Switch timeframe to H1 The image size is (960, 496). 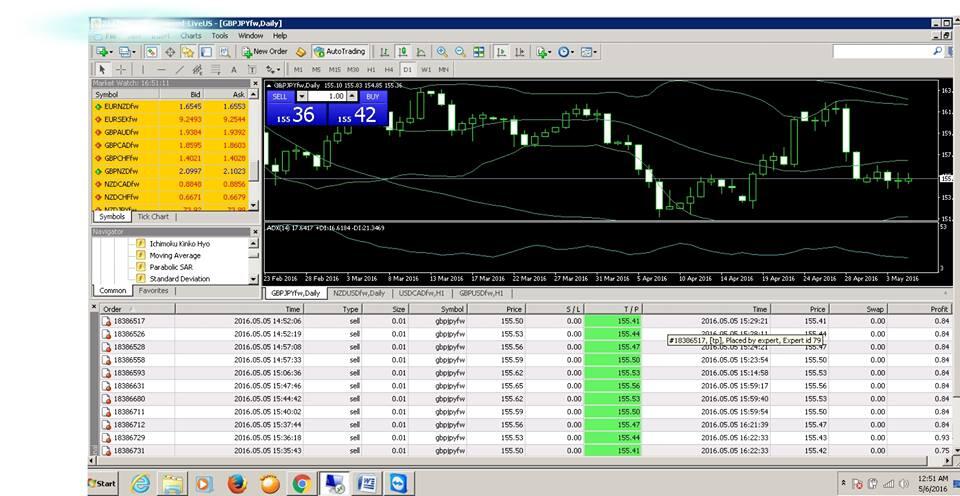point(371,69)
